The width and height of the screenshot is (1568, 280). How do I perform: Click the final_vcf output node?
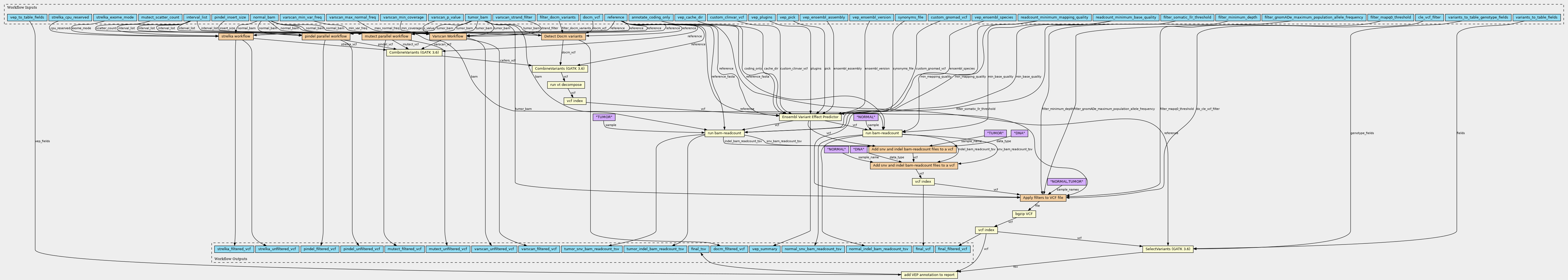point(923,249)
